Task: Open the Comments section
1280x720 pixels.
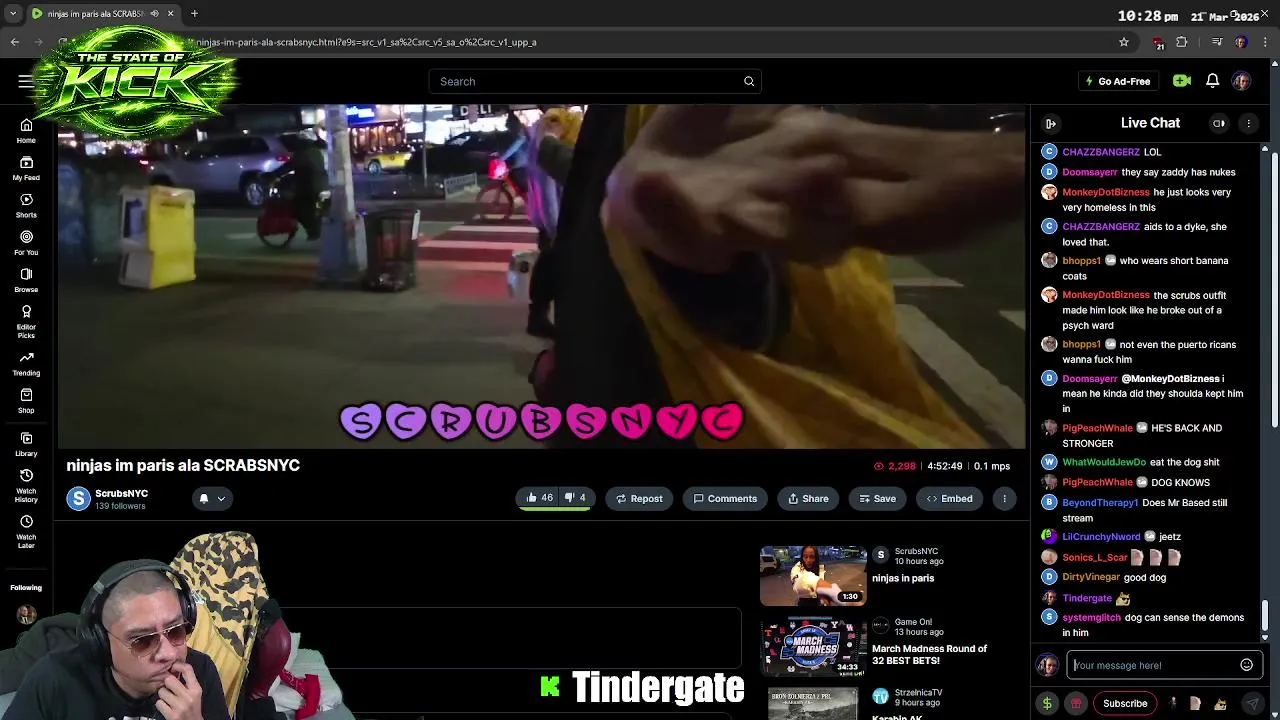Action: 725,498
